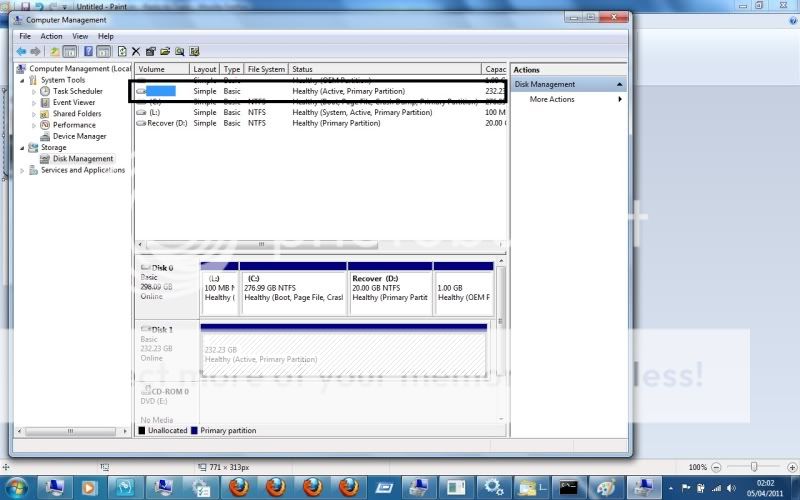Open the View menu

click(x=80, y=36)
